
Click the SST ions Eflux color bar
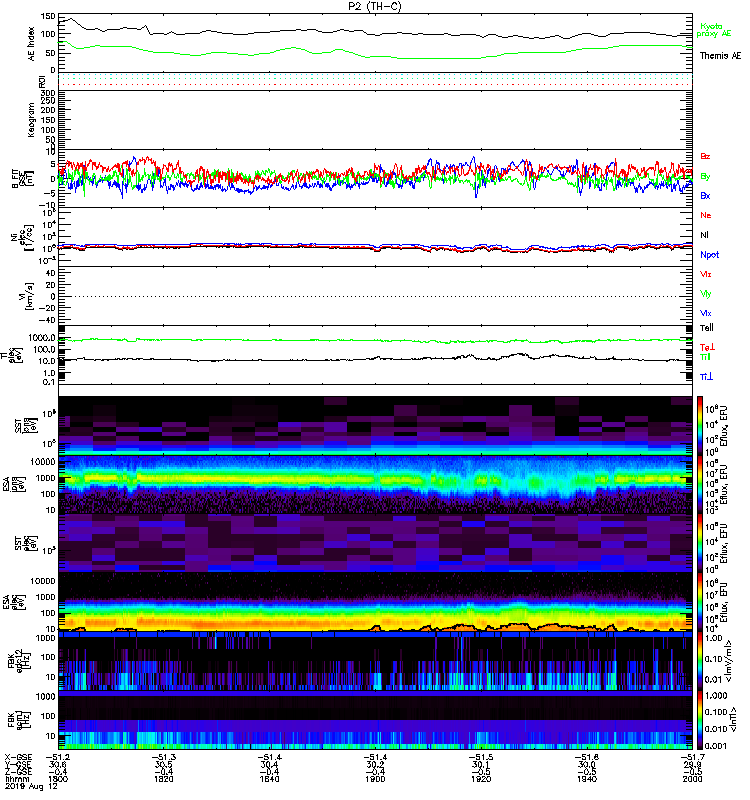point(700,425)
